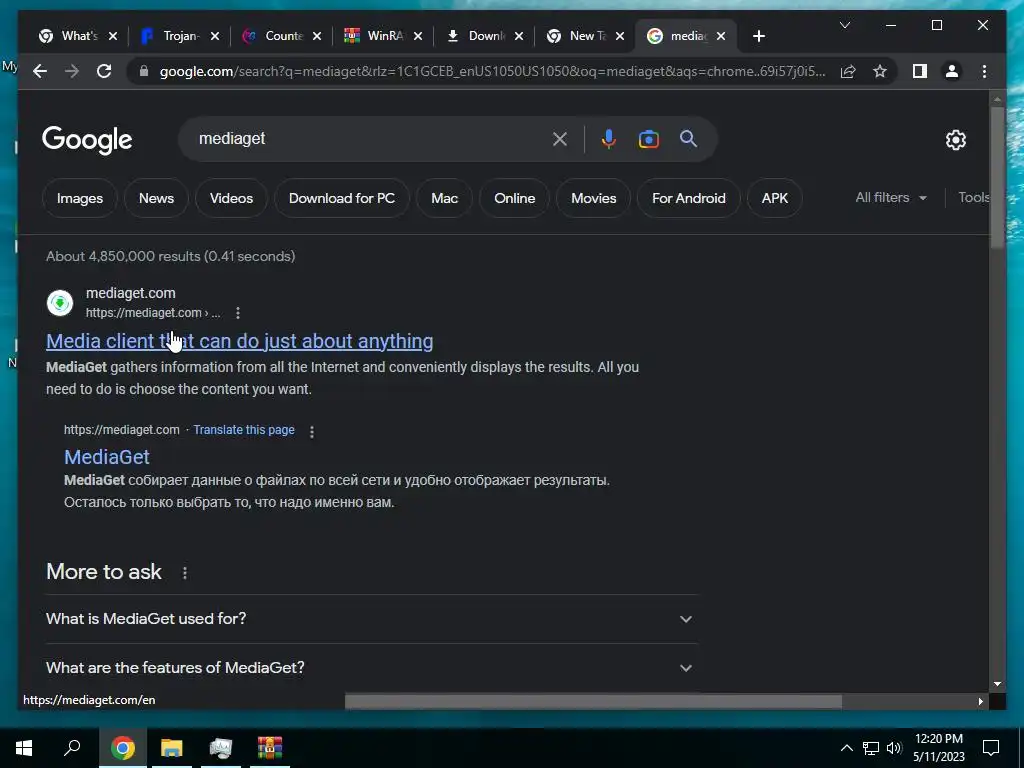
Task: Go back with the browser back arrow
Action: pyautogui.click(x=40, y=71)
